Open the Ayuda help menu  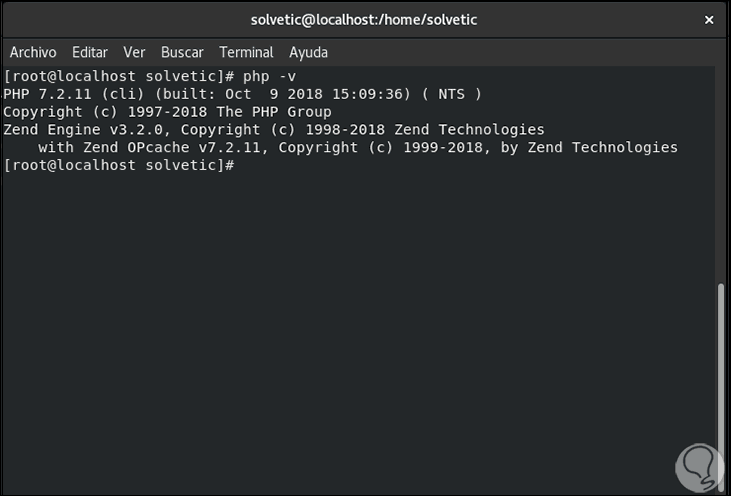pos(308,52)
